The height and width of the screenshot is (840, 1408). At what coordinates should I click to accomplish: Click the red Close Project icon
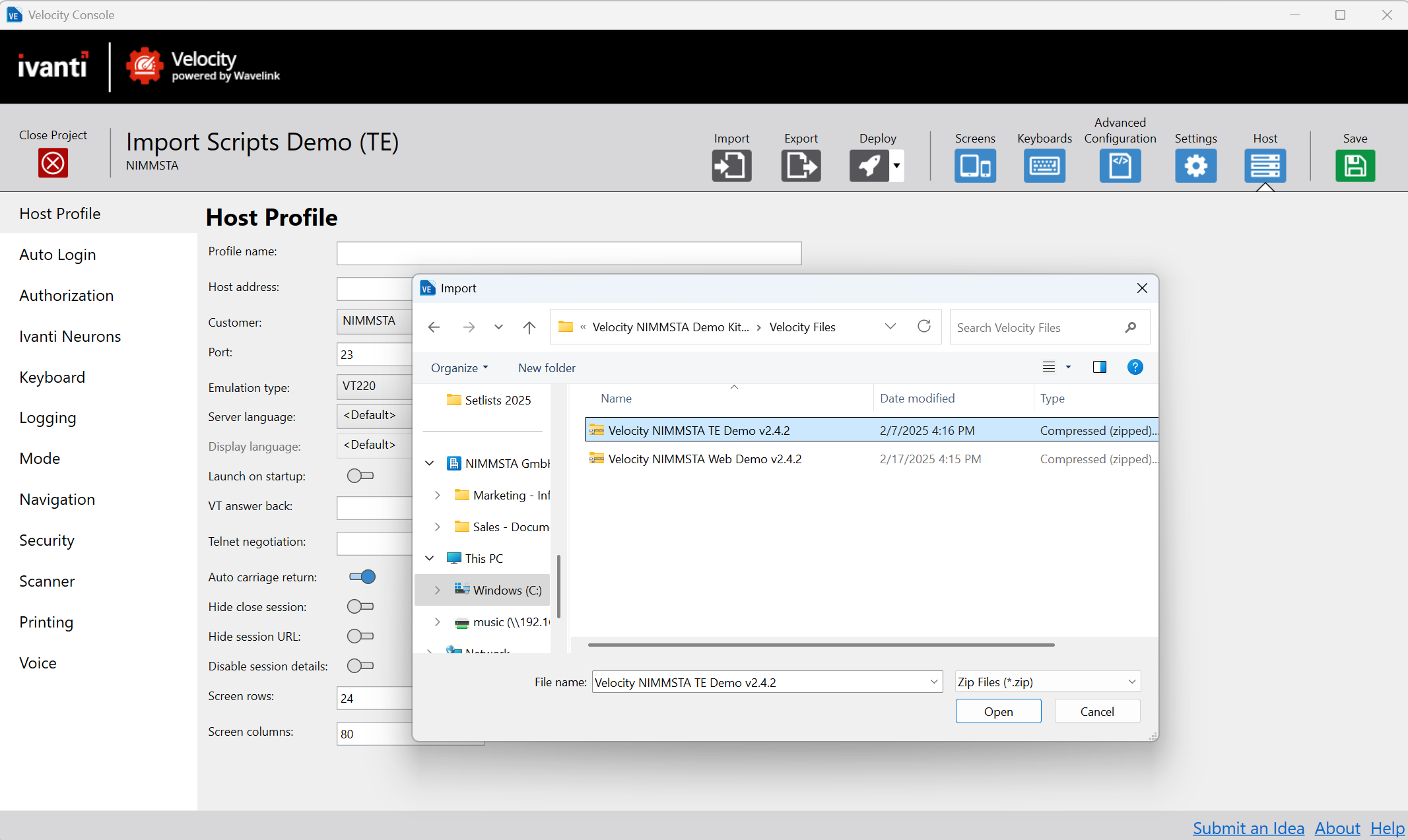click(53, 163)
